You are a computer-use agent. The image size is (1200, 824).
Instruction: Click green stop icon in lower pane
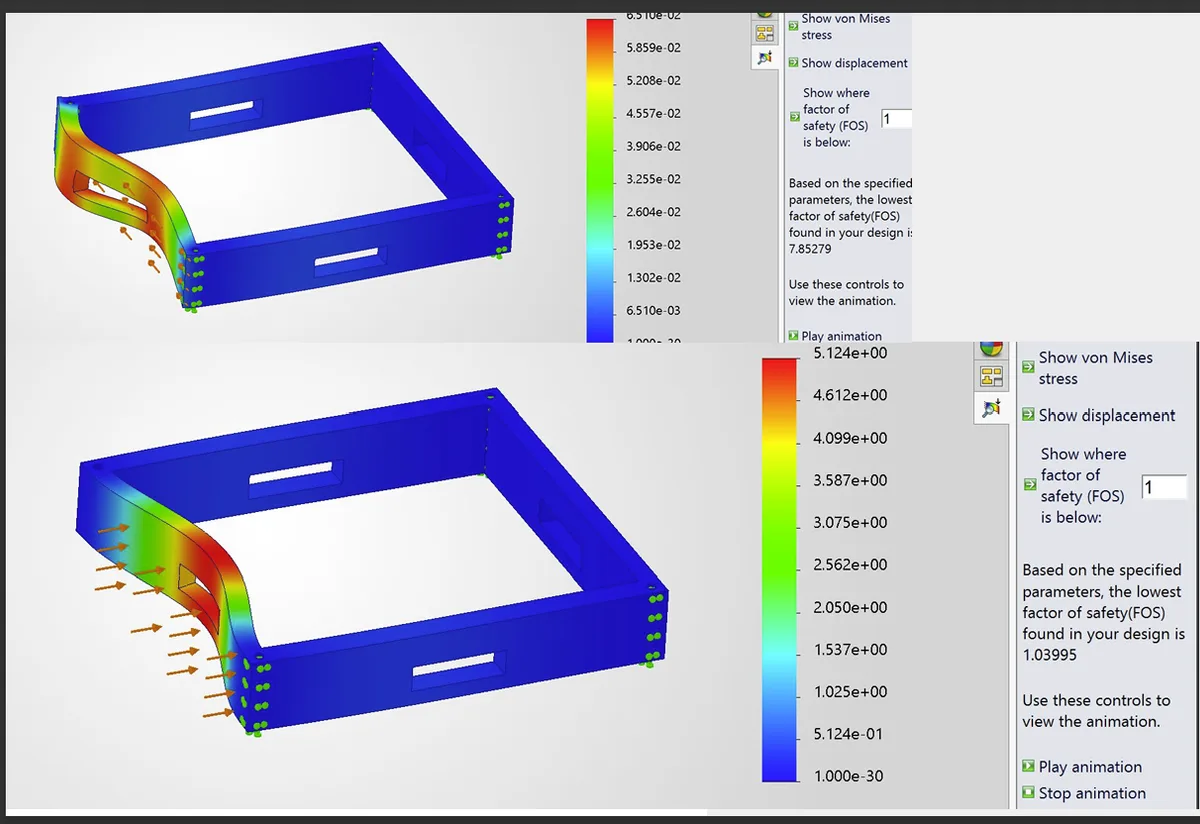(x=1028, y=793)
